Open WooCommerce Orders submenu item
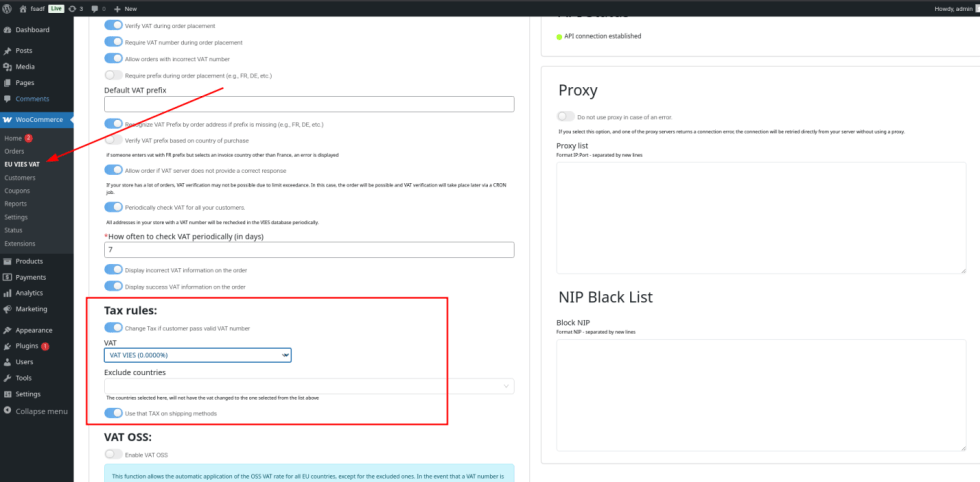 14,151
